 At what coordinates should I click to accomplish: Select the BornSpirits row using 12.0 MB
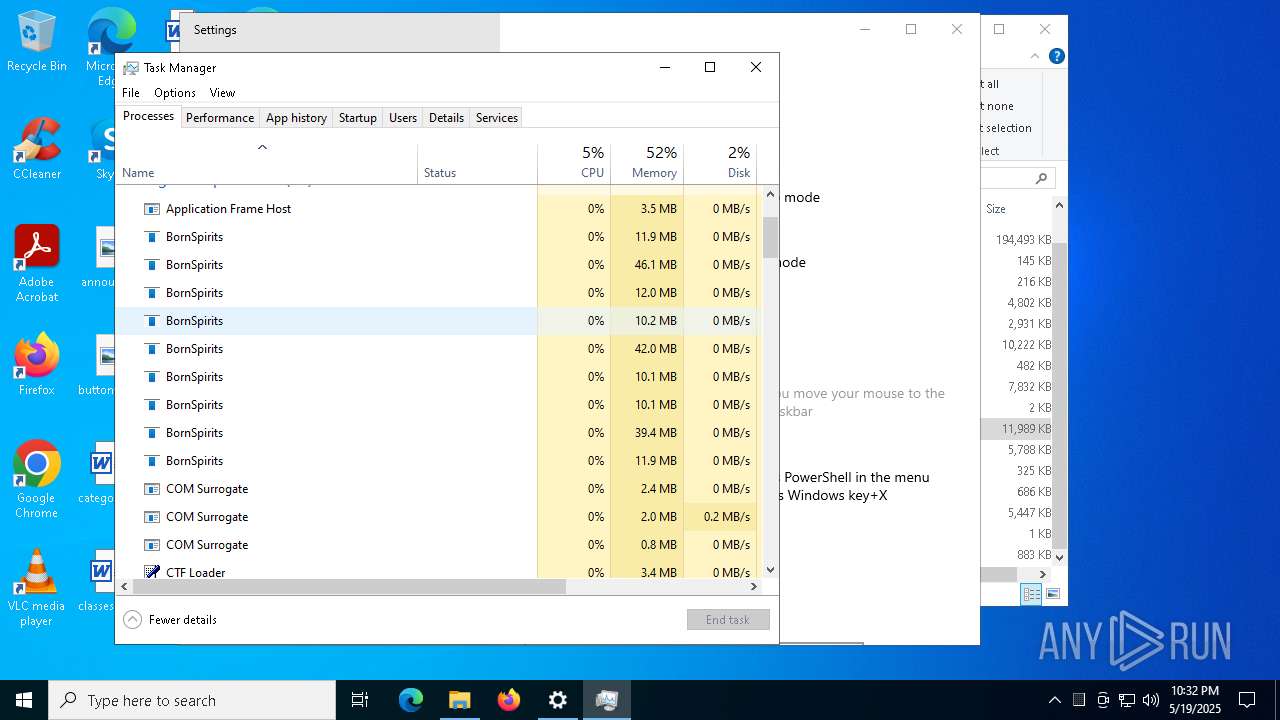(x=437, y=293)
